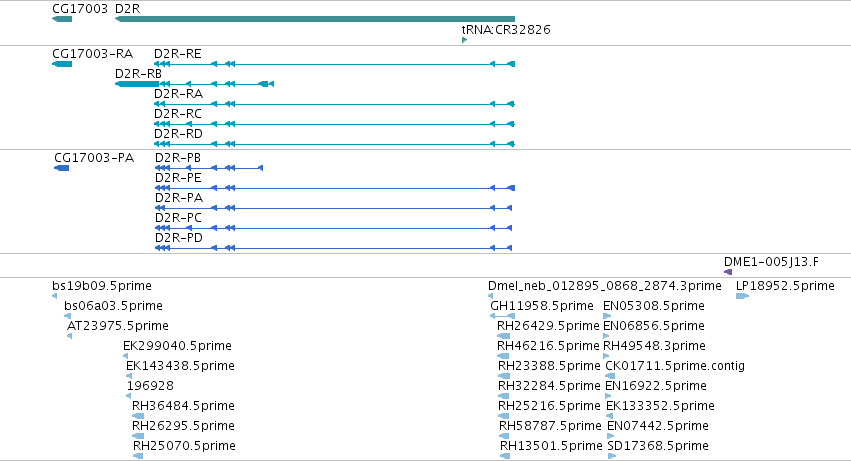Select the RH25070.5prime EST label
This screenshot has height=461, width=851.
pos(185,446)
